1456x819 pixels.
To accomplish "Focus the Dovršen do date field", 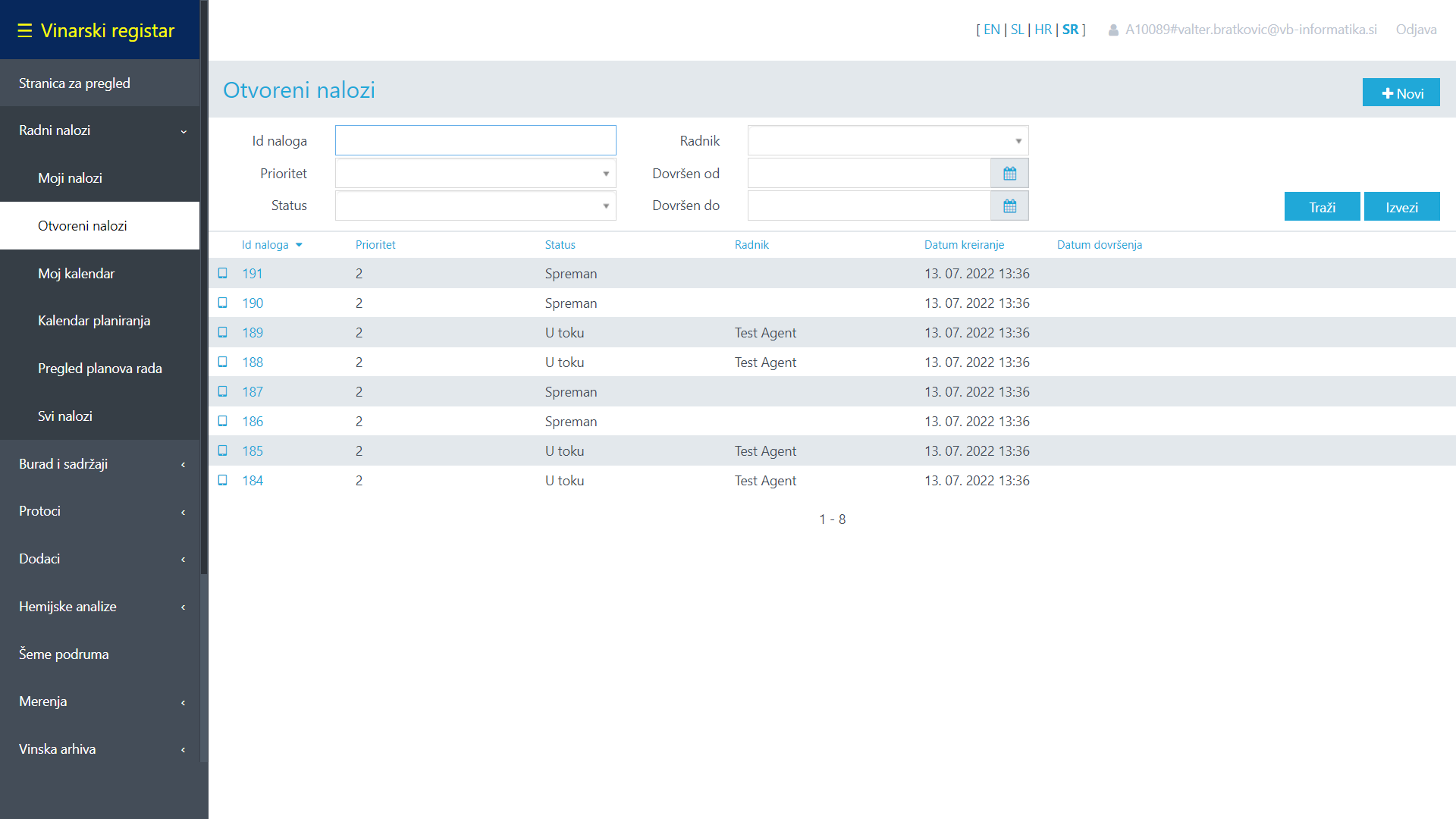I will pos(869,206).
